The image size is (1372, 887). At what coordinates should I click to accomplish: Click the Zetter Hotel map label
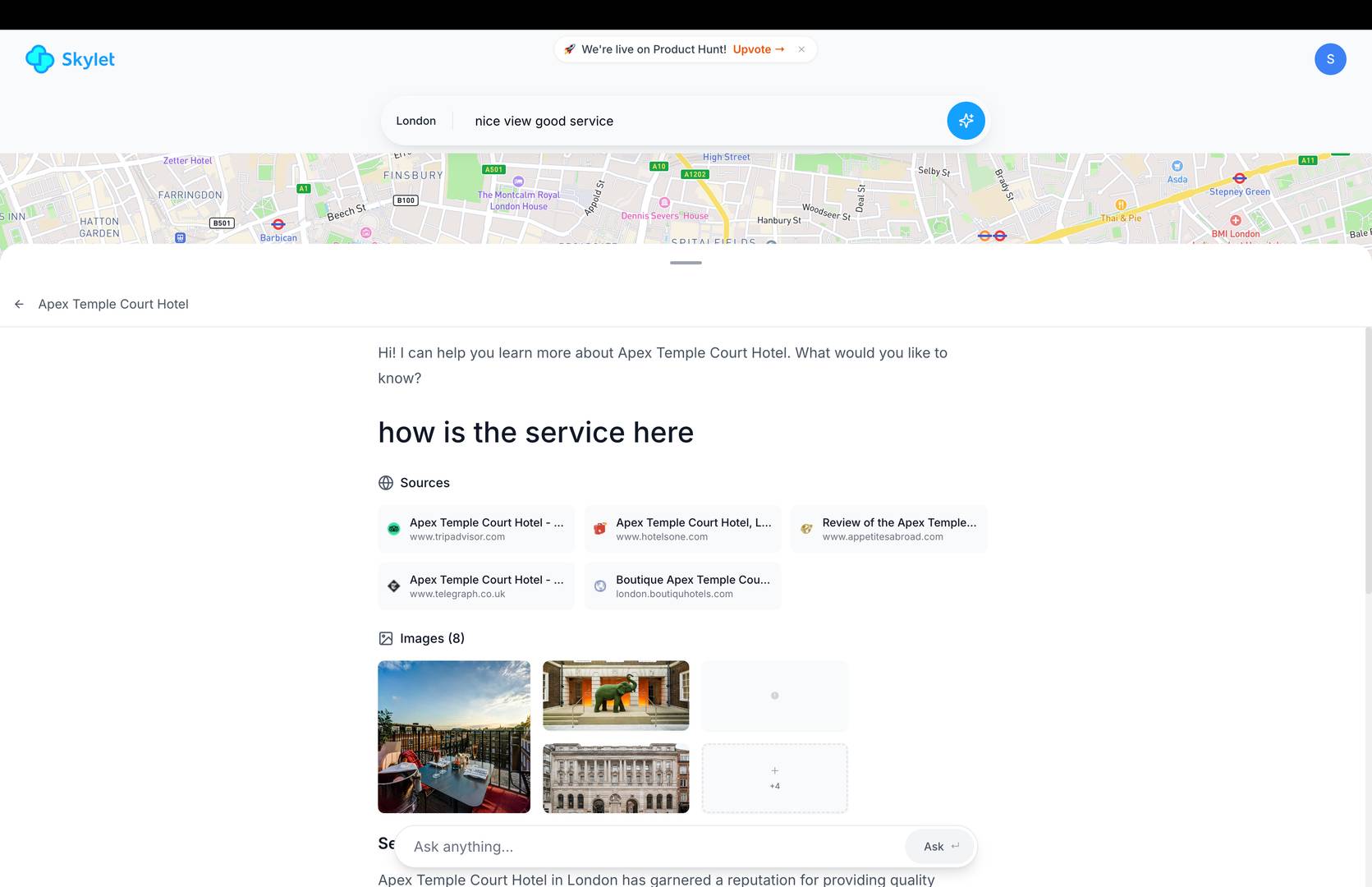[x=187, y=161]
